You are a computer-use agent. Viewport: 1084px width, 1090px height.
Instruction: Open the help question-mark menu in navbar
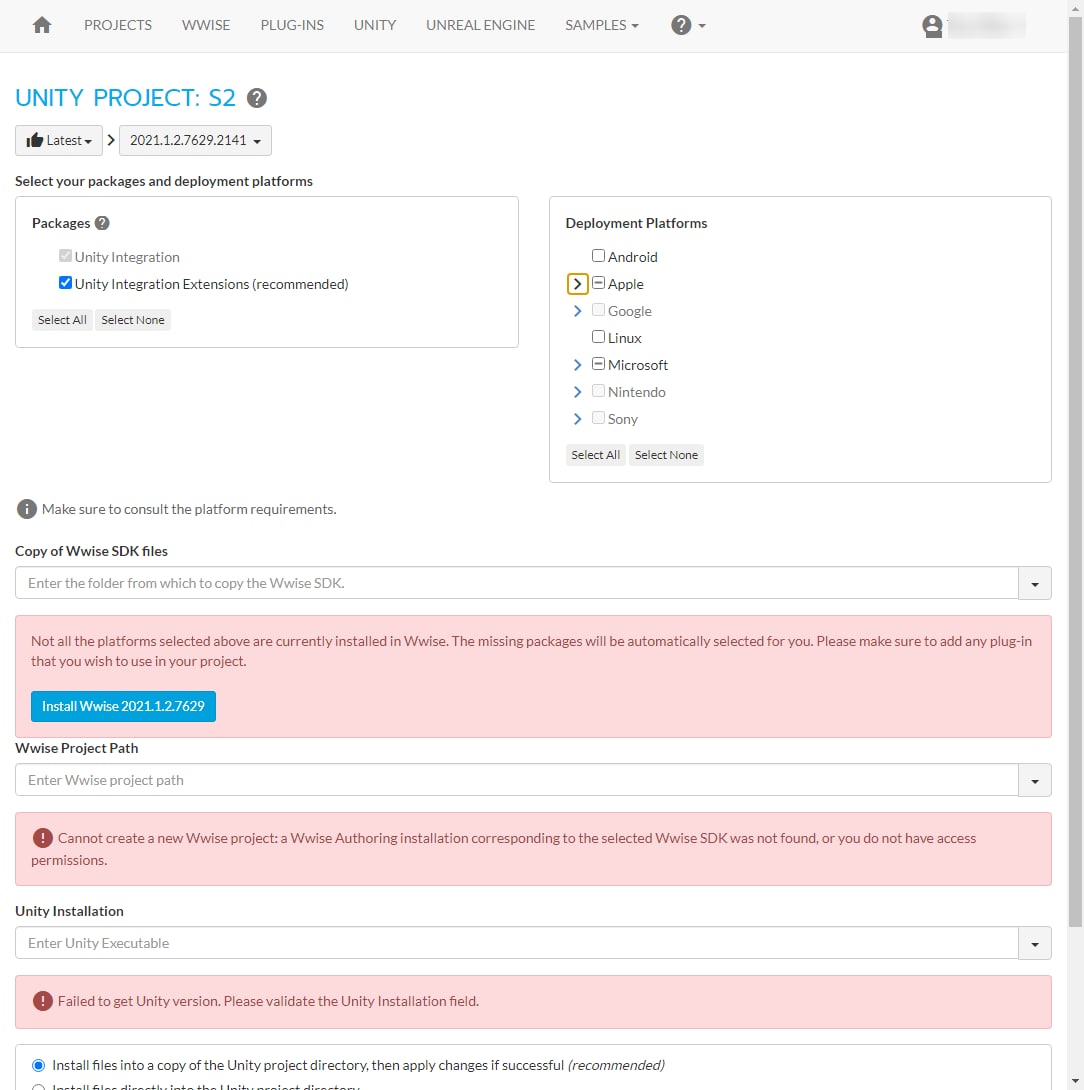pyautogui.click(x=688, y=25)
